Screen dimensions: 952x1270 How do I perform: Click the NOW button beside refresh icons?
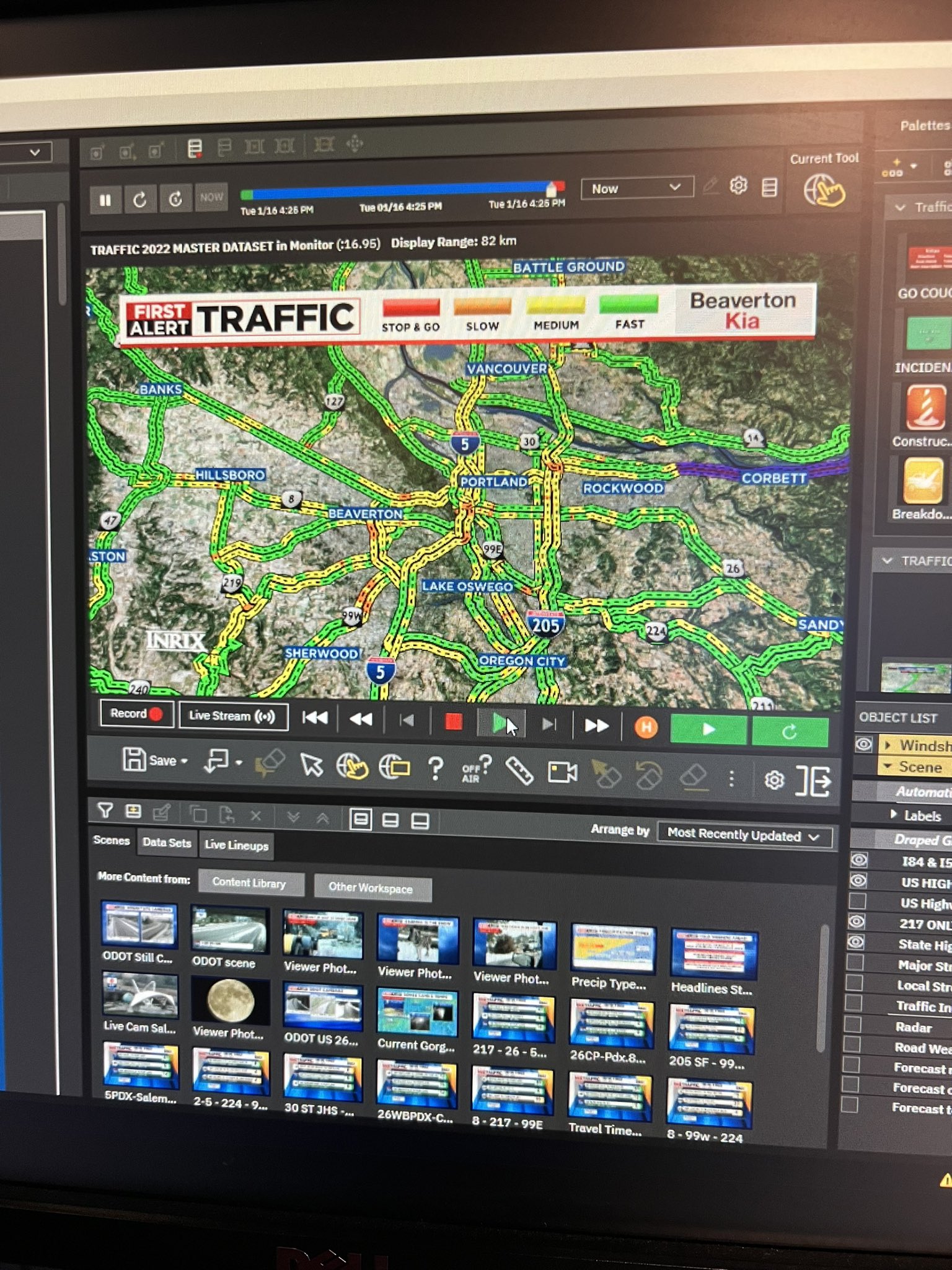click(211, 197)
